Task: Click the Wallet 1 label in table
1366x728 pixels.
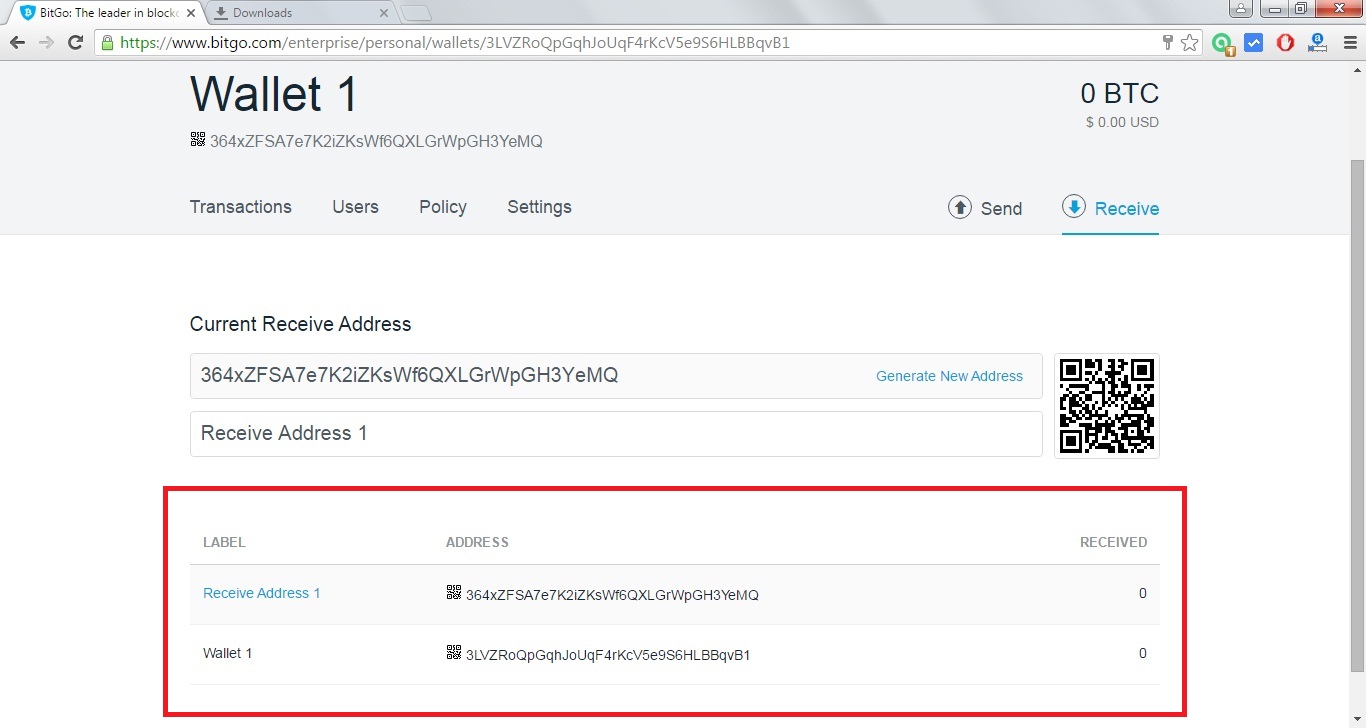Action: [228, 653]
